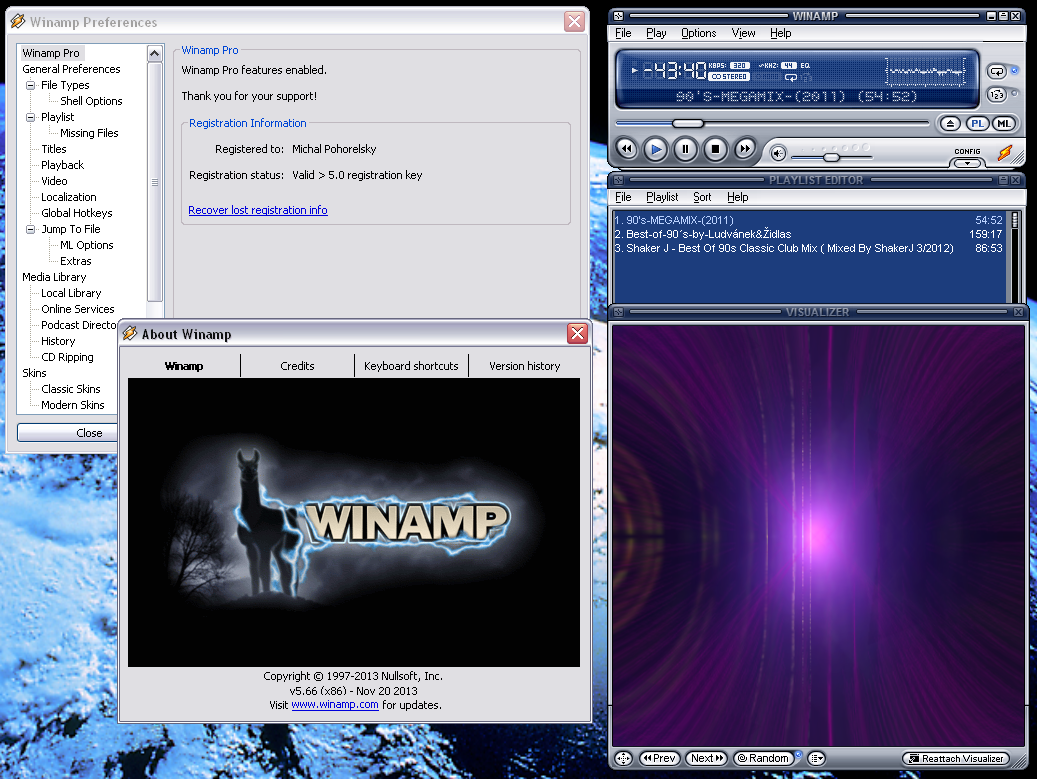
Task: Click the Winamp lightning bolt icon
Action: 1005,153
